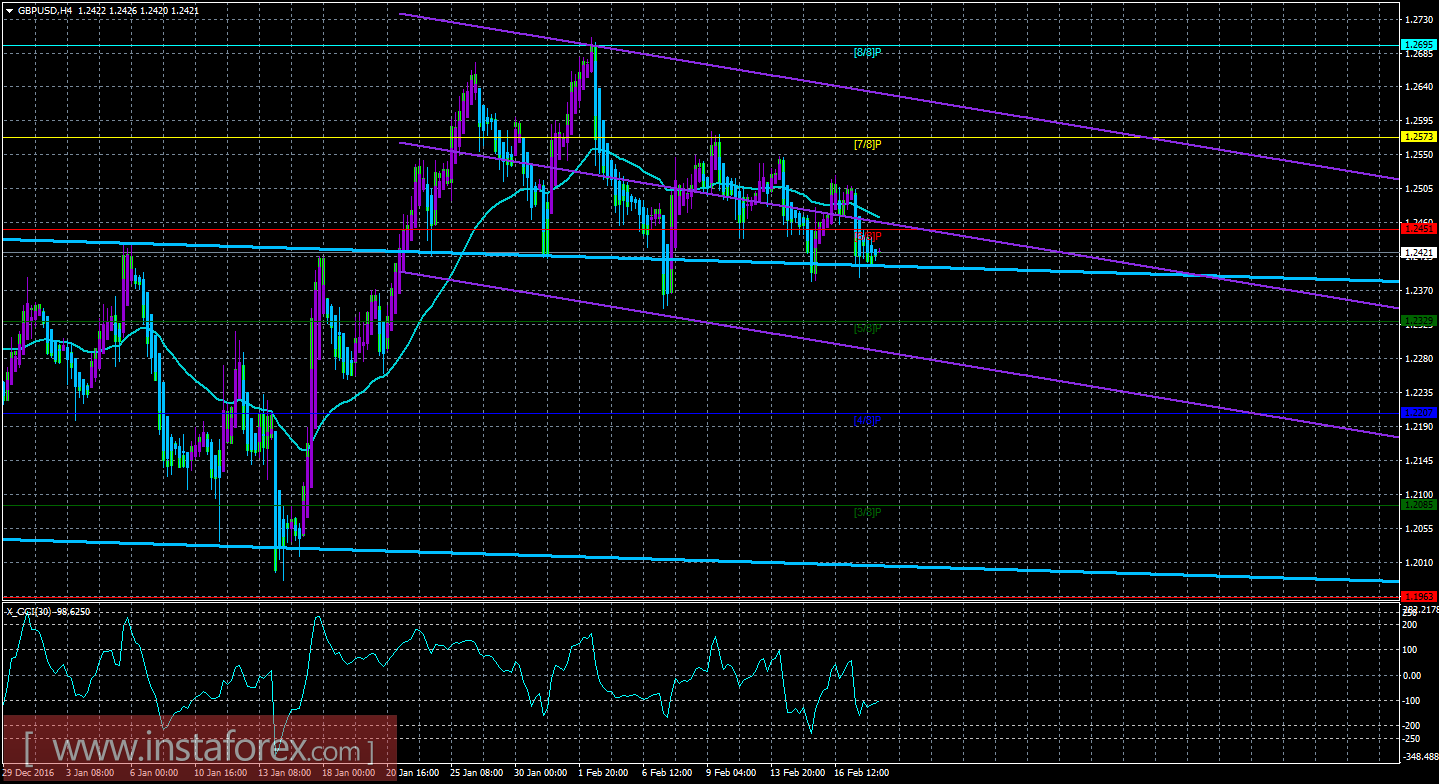Select the [7/8]P Murrey level label
This screenshot has height=784, width=1439.
point(867,144)
